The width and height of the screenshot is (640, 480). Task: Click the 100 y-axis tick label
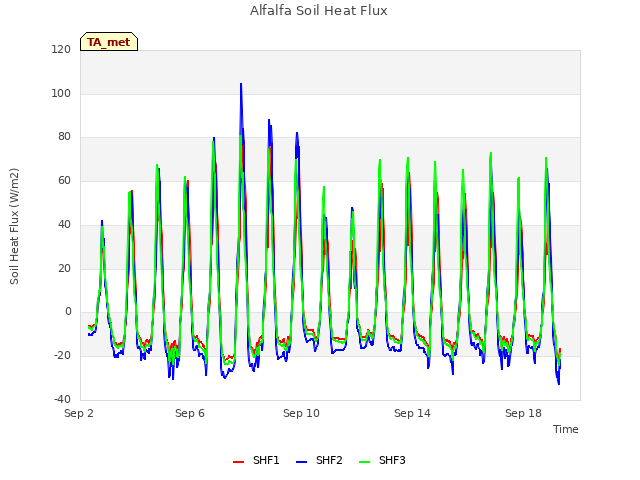[x=61, y=93]
